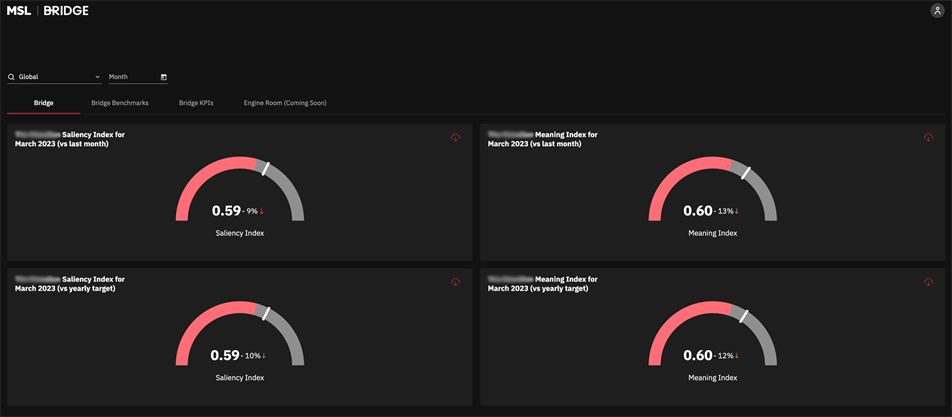Screen dimensions: 952x417
Task: Download Meaning Index vs last month card
Action: click(x=928, y=138)
